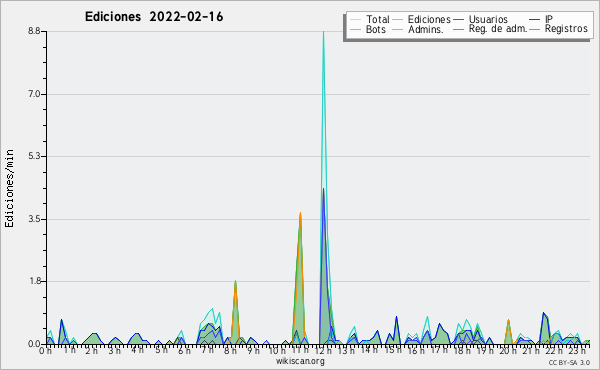600x370 pixels.
Task: Click the tall Total peak at 12 h
Action: [x=323, y=32]
